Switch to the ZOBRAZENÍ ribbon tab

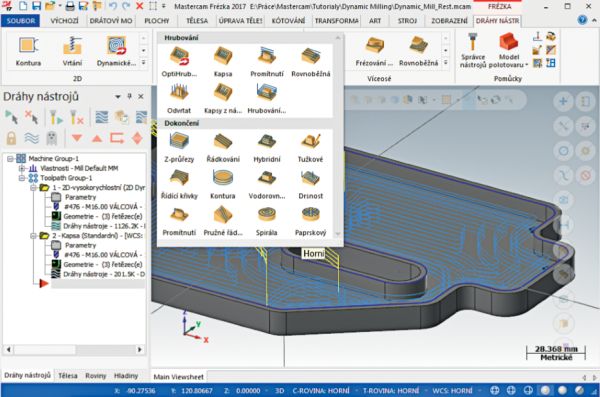click(449, 21)
